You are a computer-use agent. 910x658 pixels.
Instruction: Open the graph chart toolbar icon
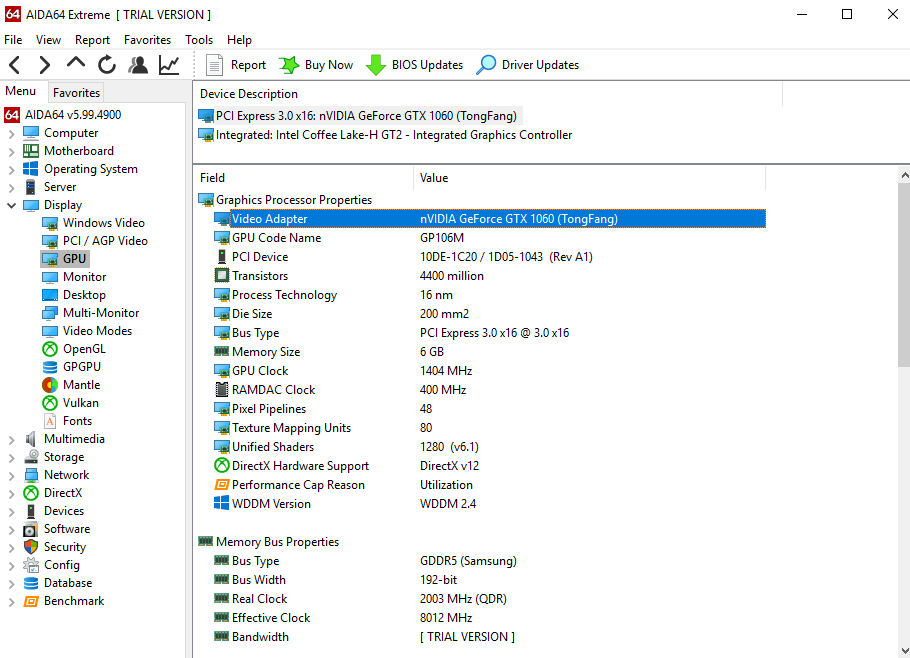169,65
